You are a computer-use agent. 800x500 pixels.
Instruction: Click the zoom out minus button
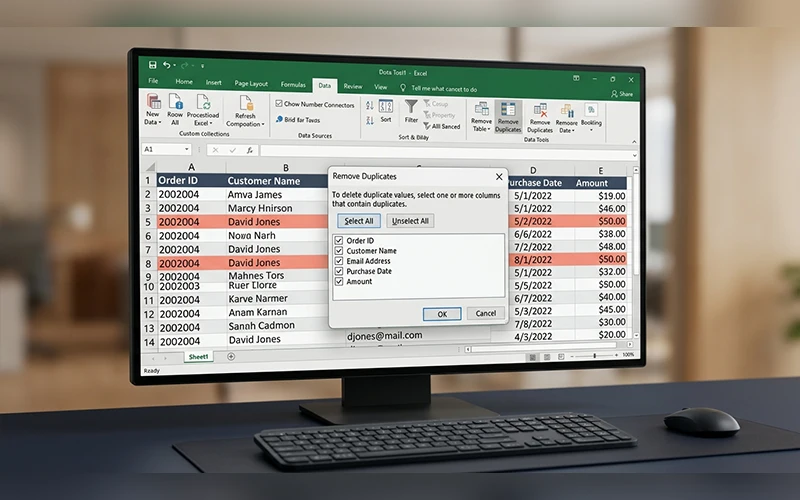pyautogui.click(x=572, y=356)
